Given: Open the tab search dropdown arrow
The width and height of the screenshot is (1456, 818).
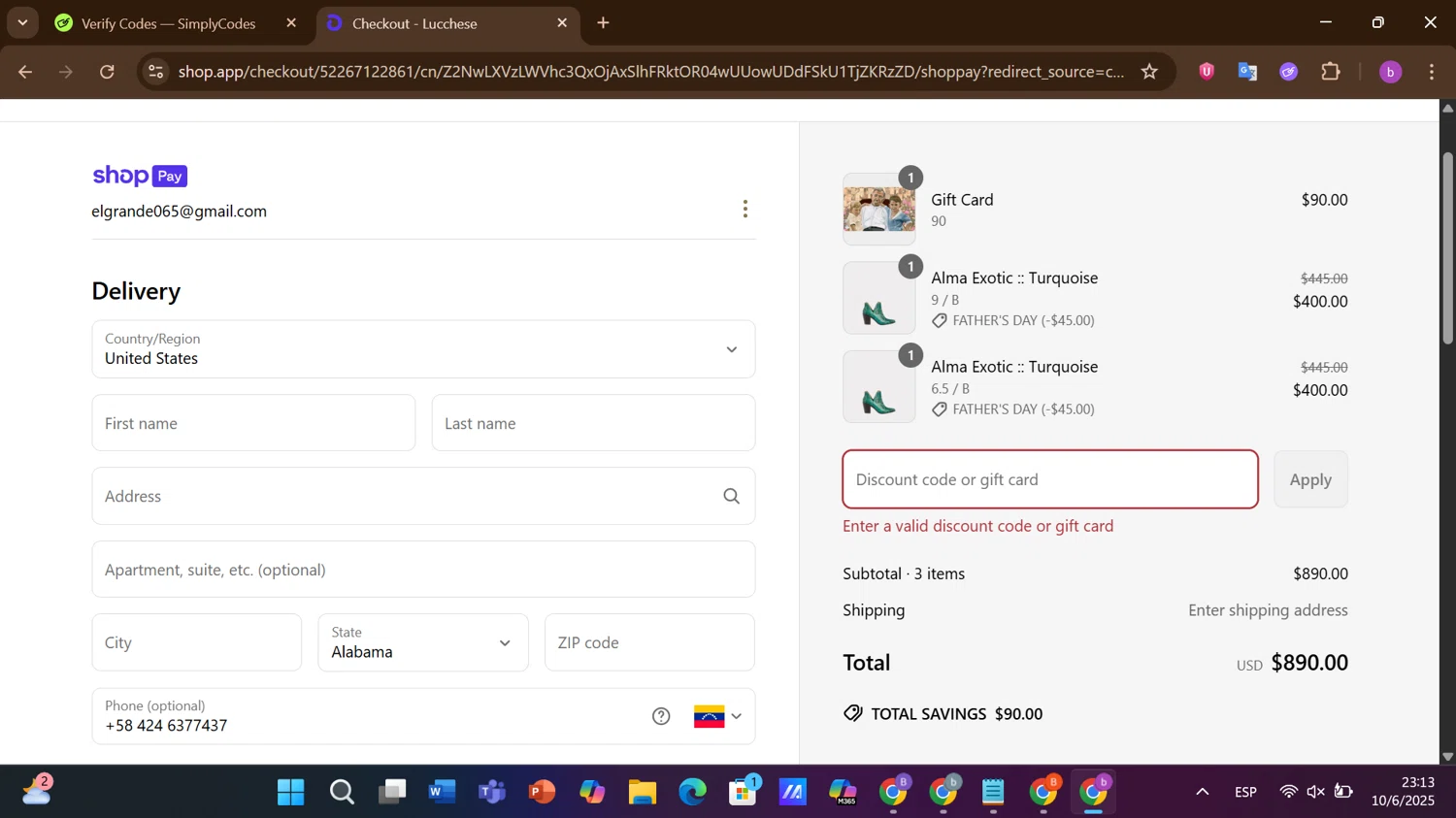Looking at the screenshot, I should [x=22, y=23].
